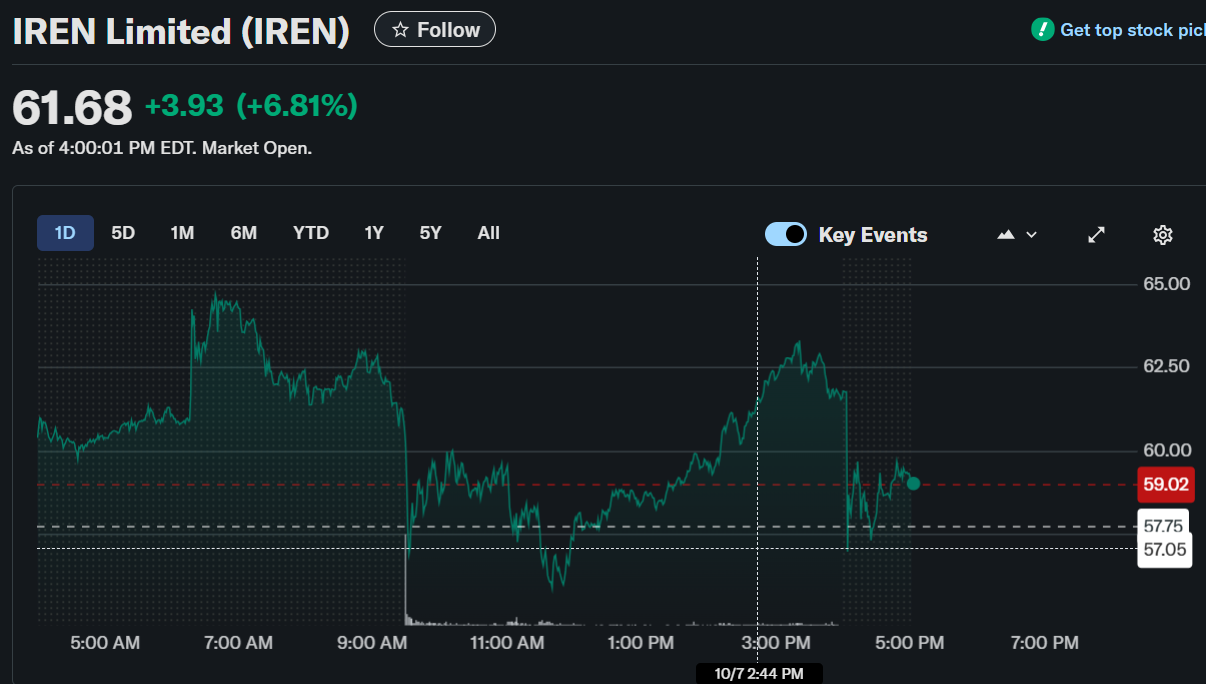Open the Get top stock picks link
The image size is (1206, 684).
[x=1131, y=30]
